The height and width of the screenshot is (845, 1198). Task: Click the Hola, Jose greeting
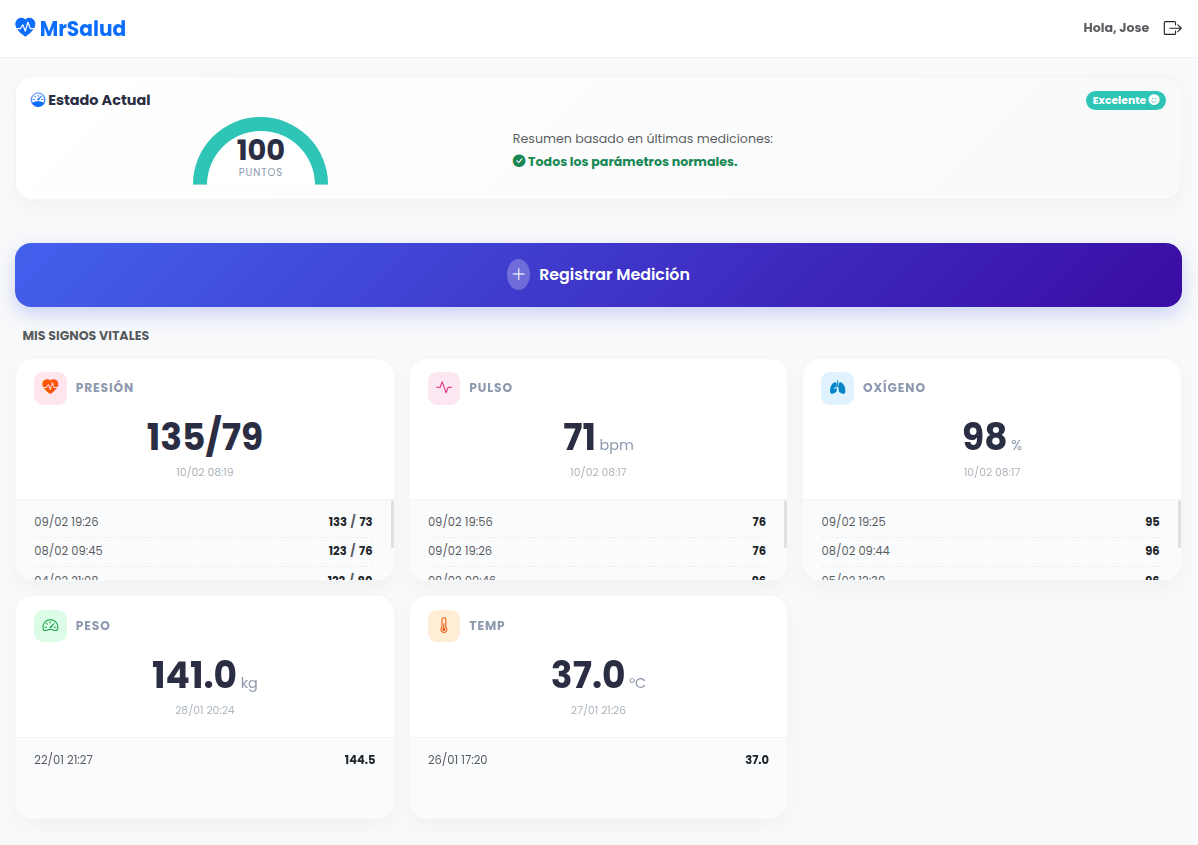(1116, 28)
